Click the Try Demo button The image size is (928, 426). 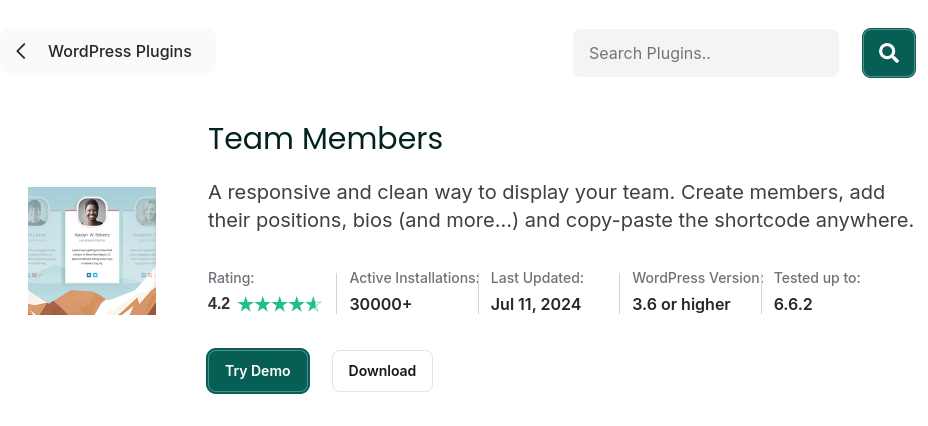[257, 371]
